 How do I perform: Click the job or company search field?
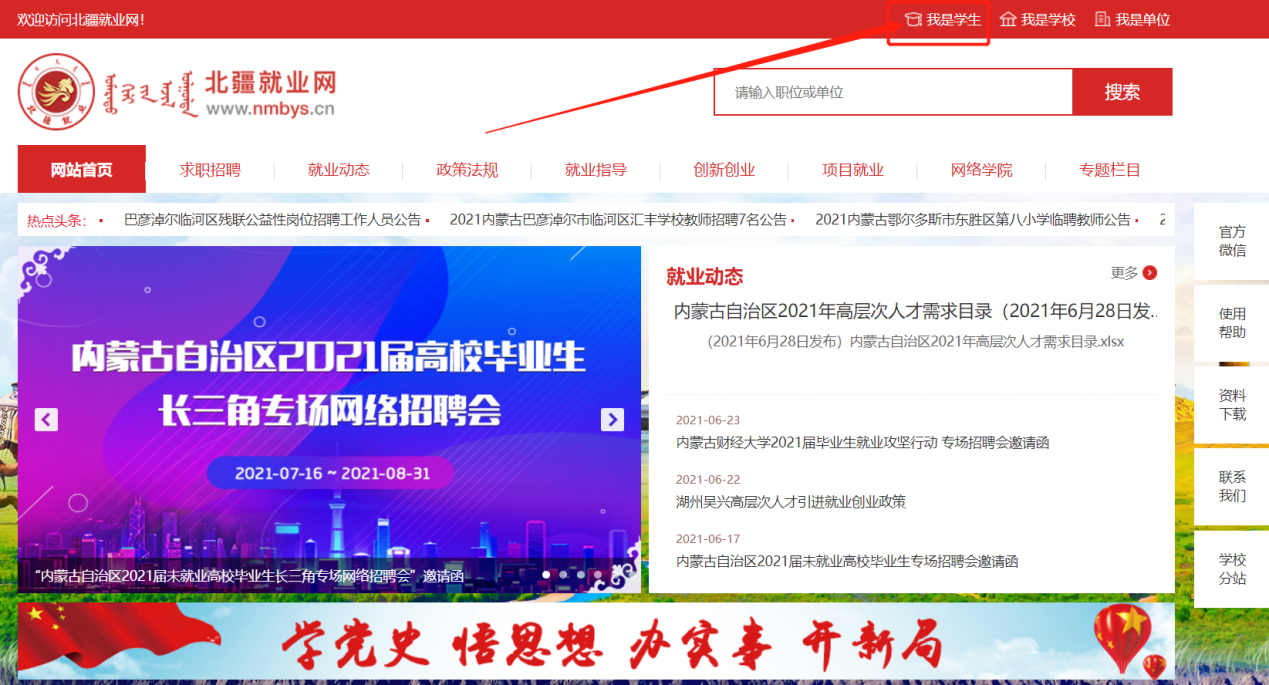coord(892,92)
